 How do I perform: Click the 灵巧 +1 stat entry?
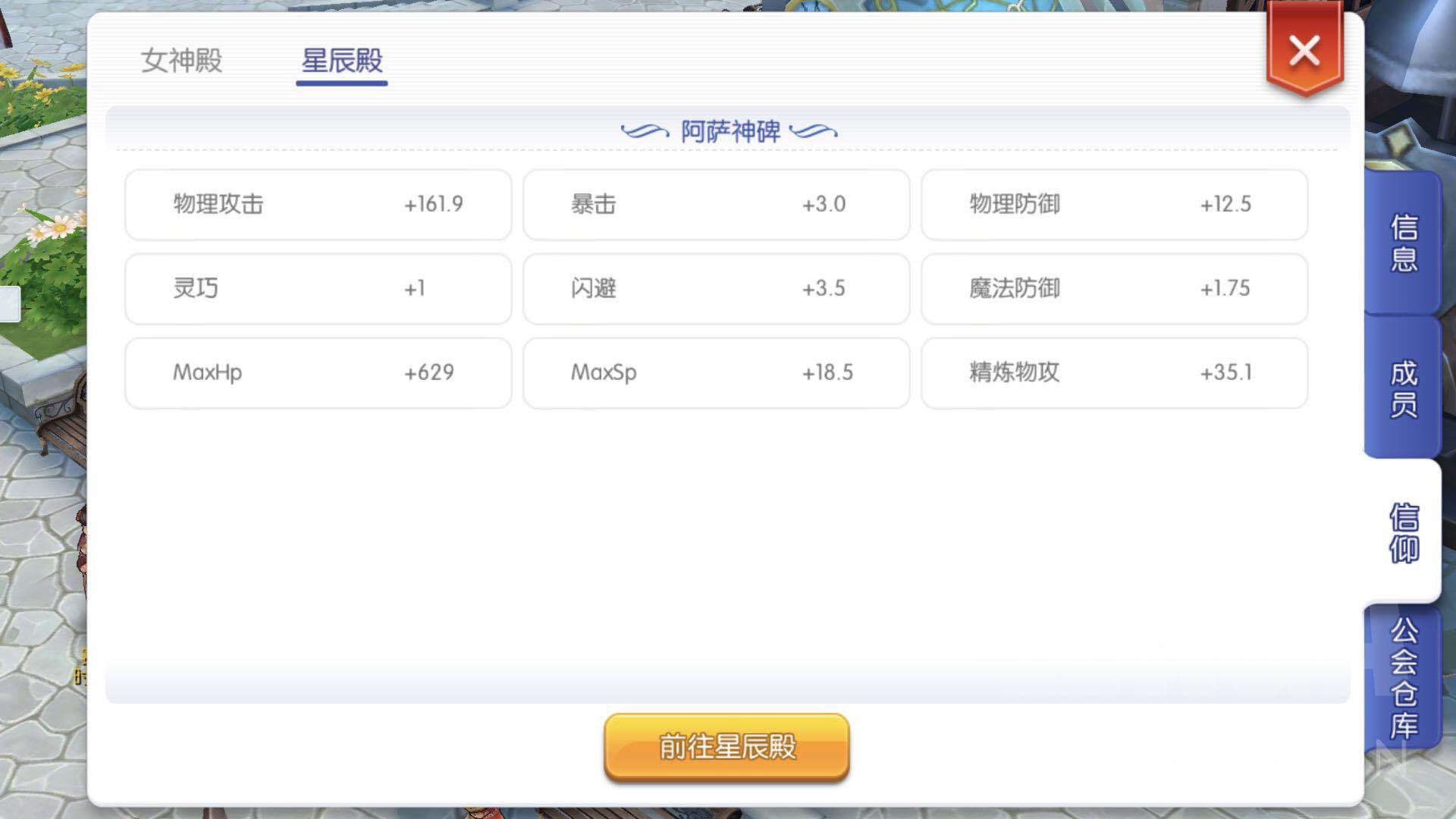(318, 289)
